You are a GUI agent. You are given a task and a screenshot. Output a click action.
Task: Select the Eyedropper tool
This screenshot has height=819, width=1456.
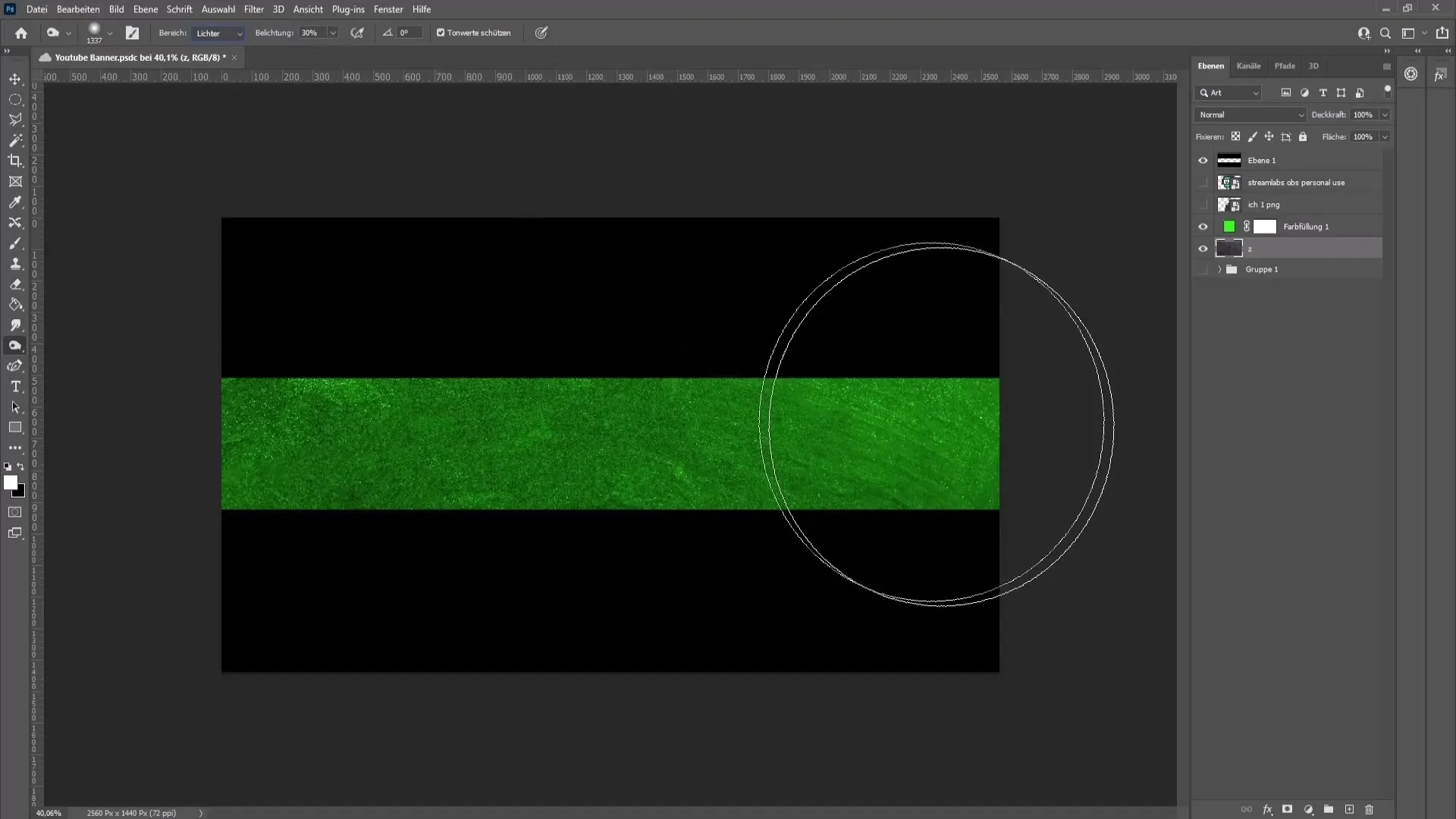click(x=15, y=201)
